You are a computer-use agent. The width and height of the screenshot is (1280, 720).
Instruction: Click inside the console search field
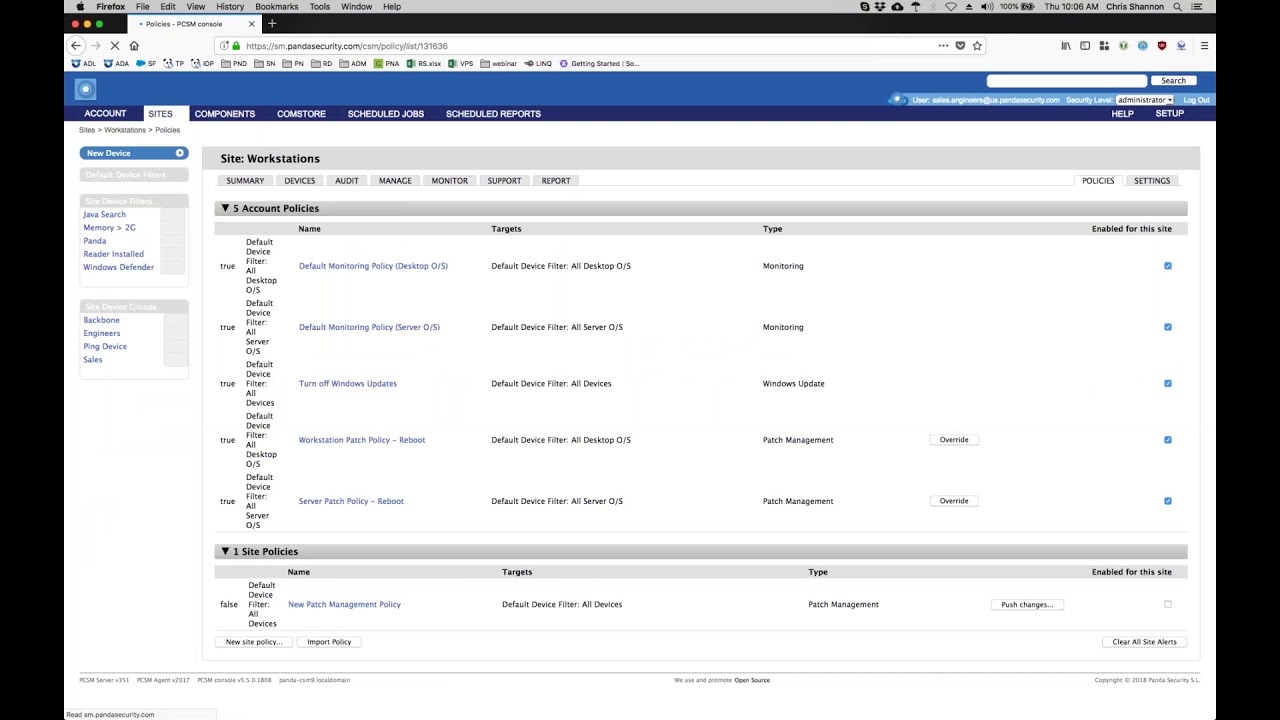pos(1066,80)
